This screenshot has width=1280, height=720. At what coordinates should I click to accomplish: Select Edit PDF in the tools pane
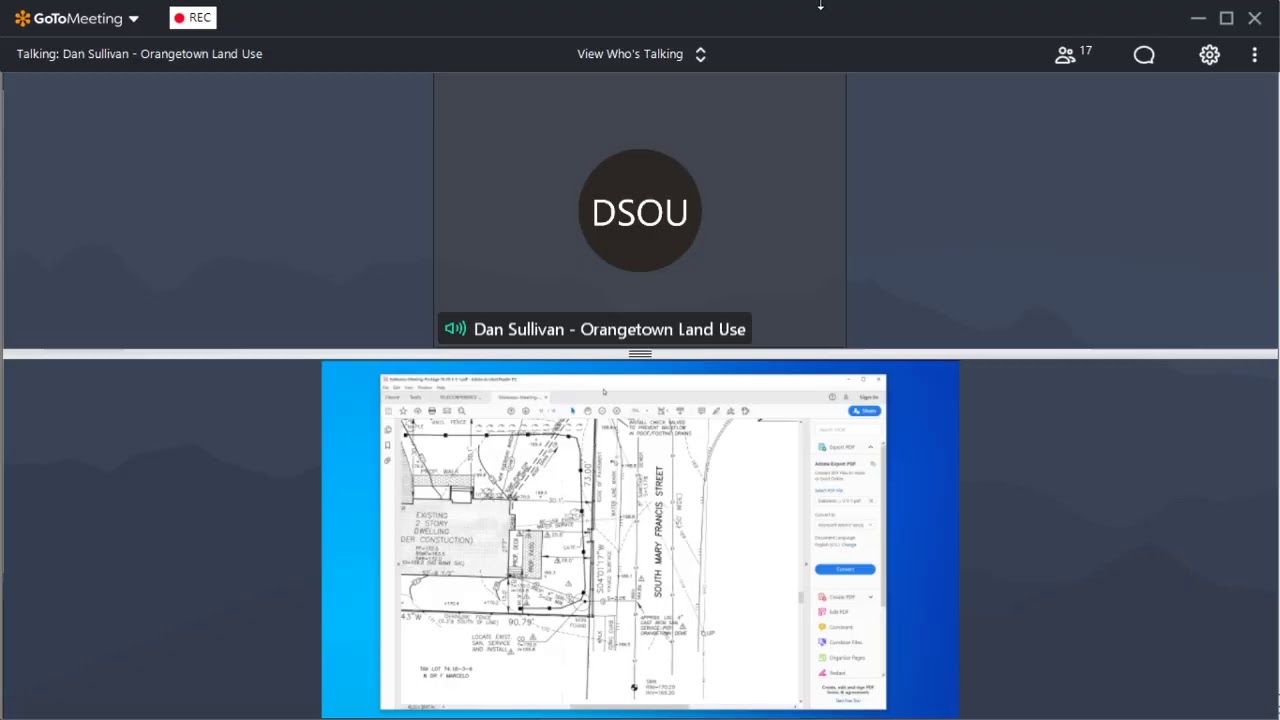tap(834, 612)
